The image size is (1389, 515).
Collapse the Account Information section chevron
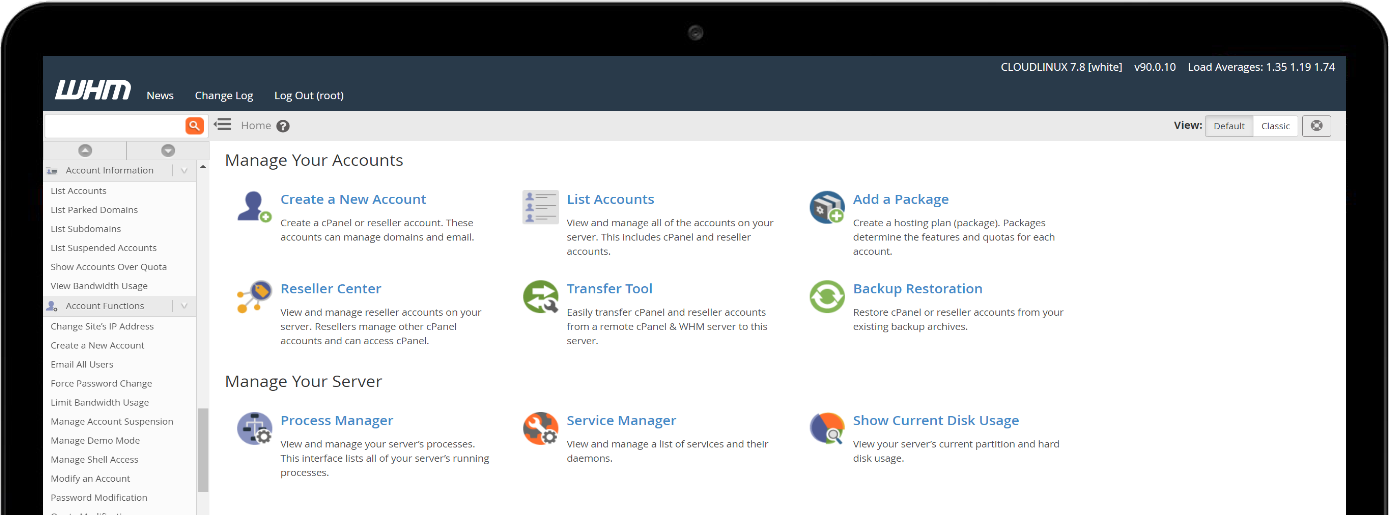pyautogui.click(x=185, y=171)
